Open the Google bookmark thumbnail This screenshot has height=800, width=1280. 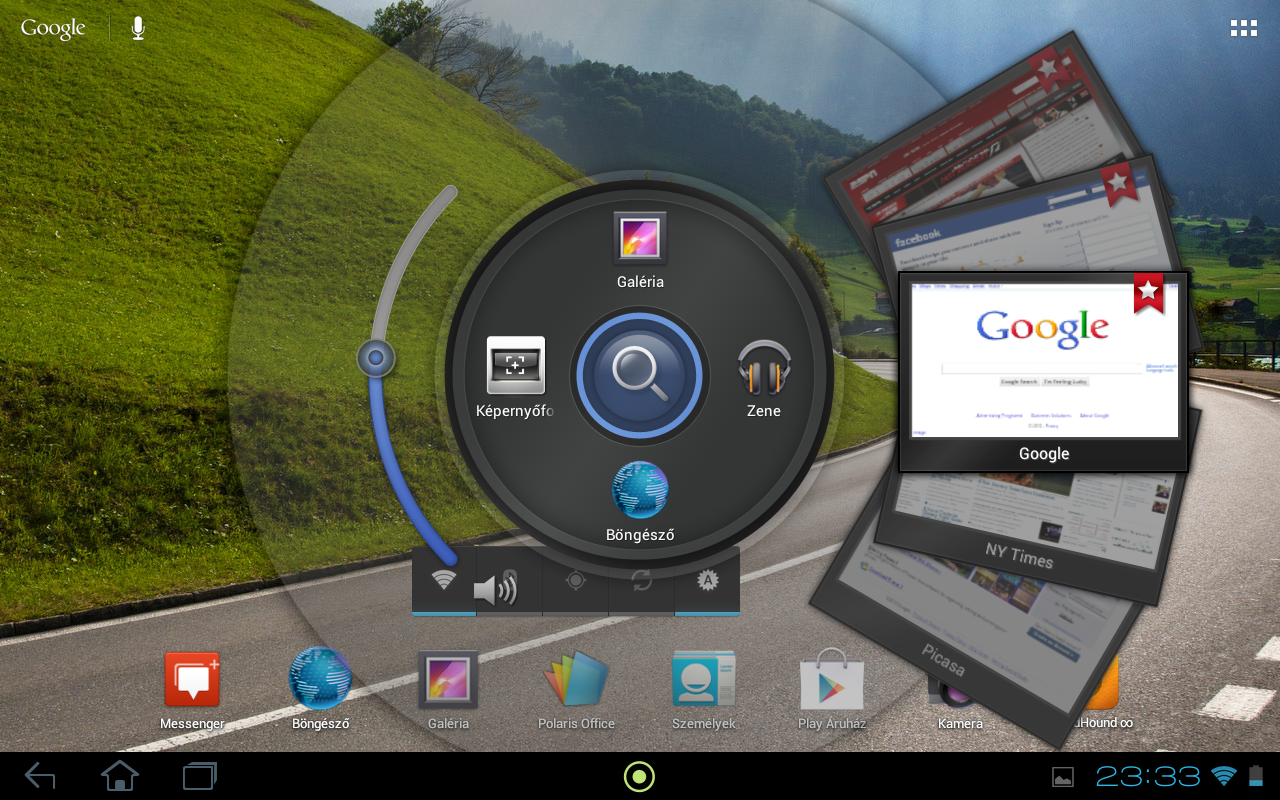pos(1043,372)
